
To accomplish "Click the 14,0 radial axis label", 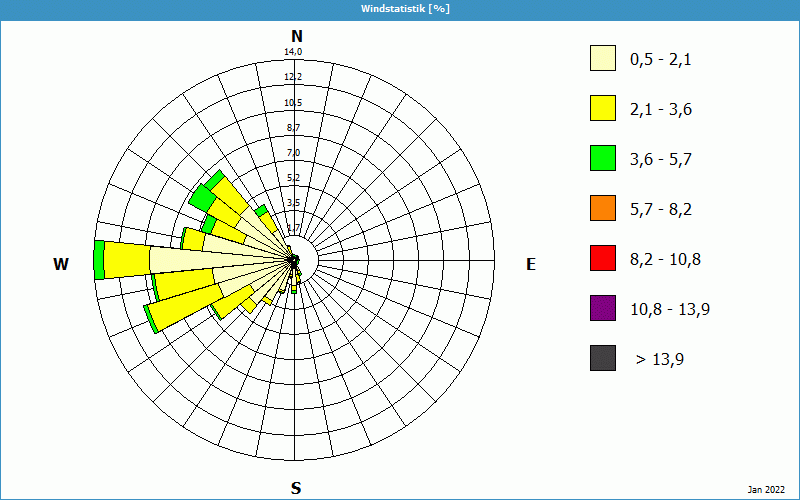I will 293,52.
